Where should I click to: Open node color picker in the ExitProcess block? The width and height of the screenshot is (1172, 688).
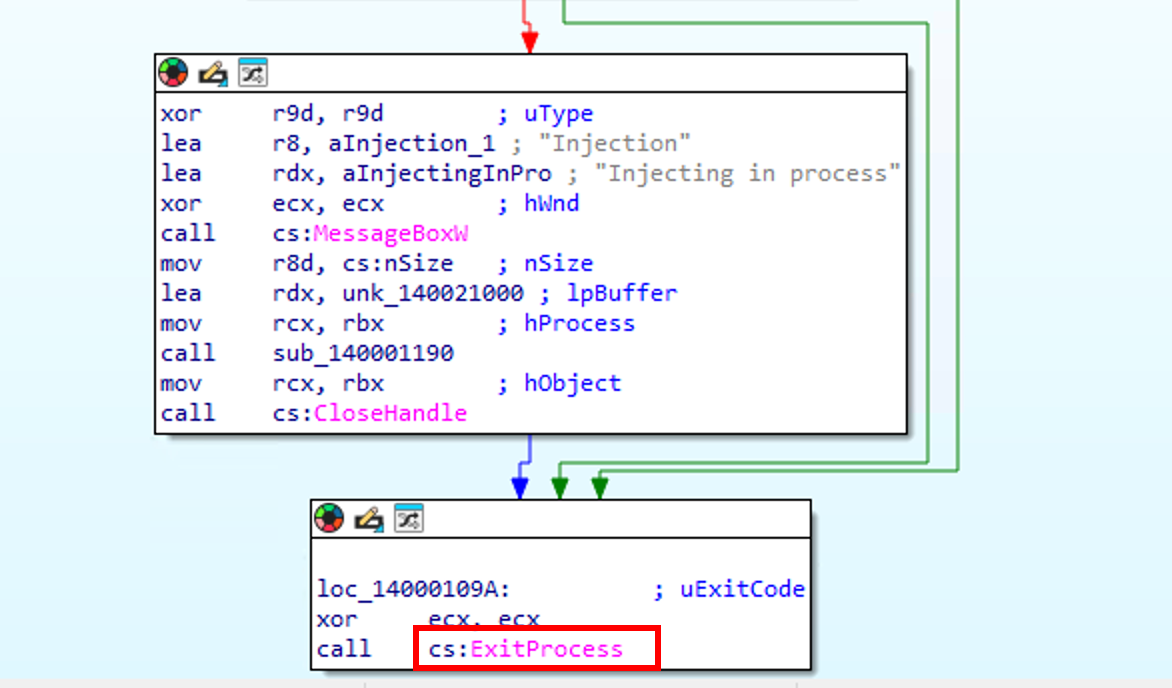[329, 518]
